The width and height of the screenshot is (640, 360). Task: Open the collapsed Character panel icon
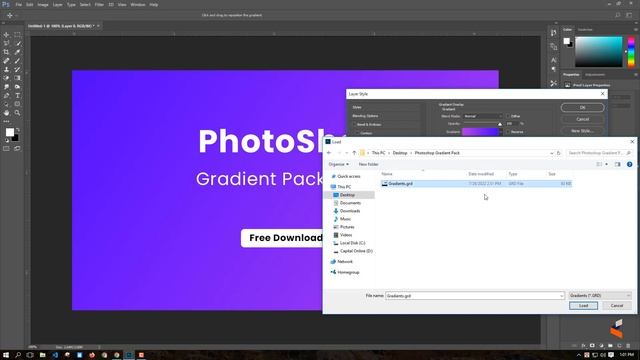tap(553, 60)
